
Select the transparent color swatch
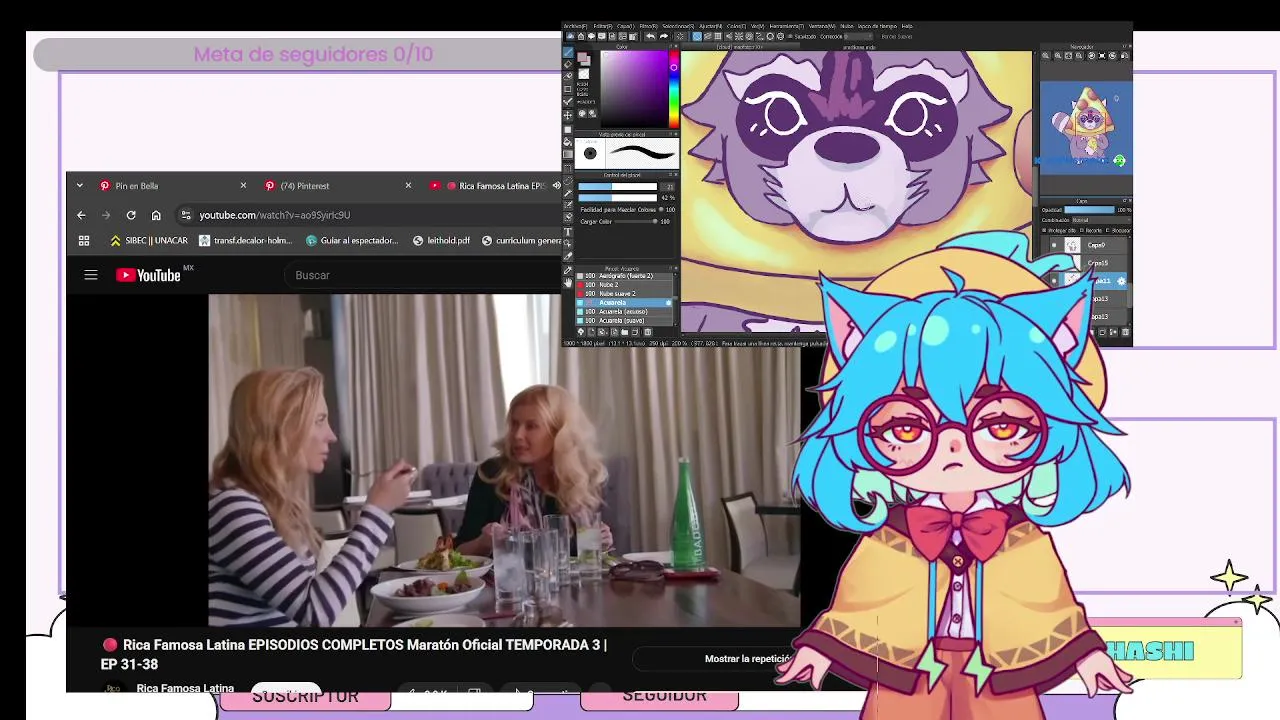coord(584,74)
